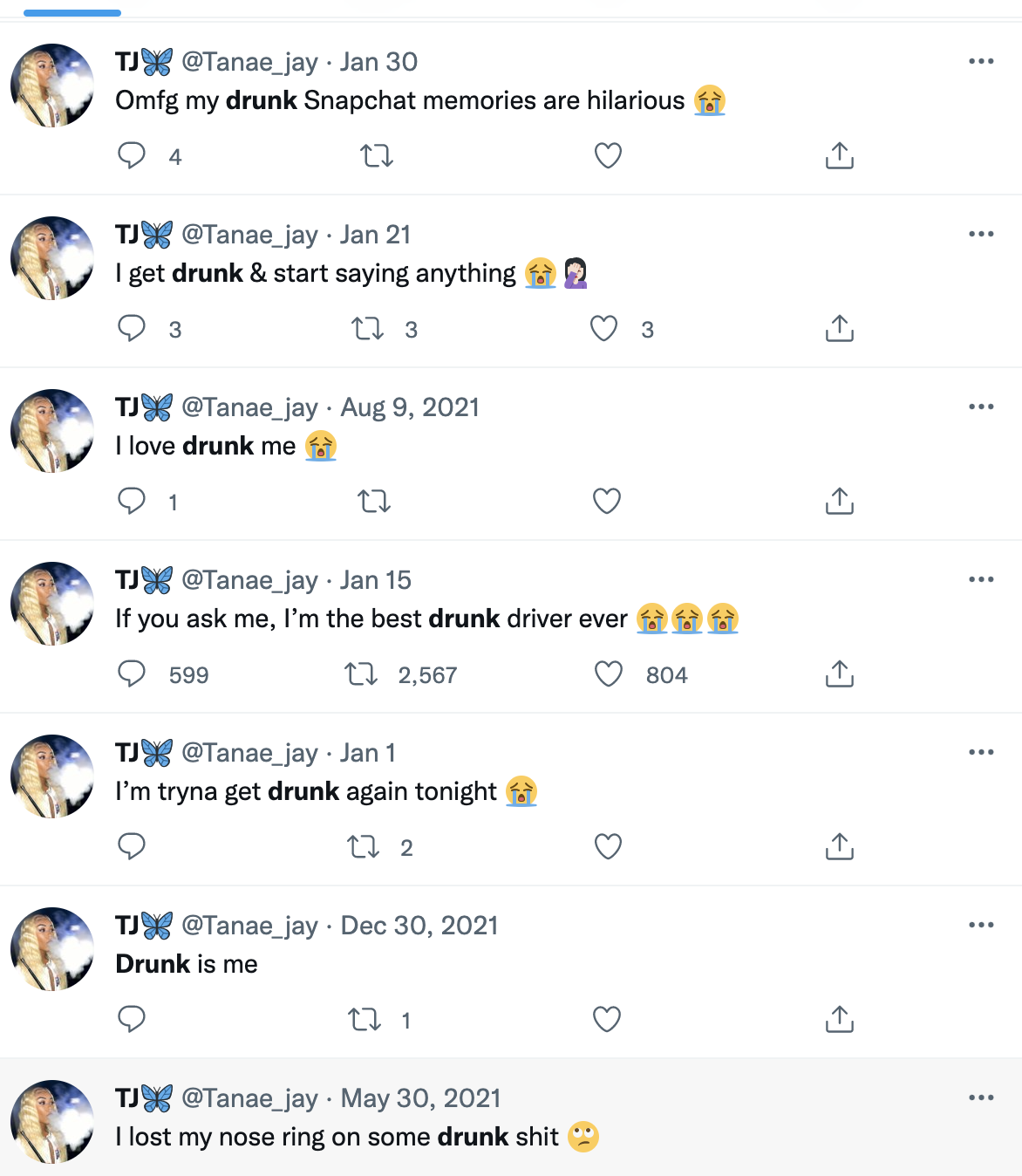Retweet the best drunk driver tweet

pos(361,674)
